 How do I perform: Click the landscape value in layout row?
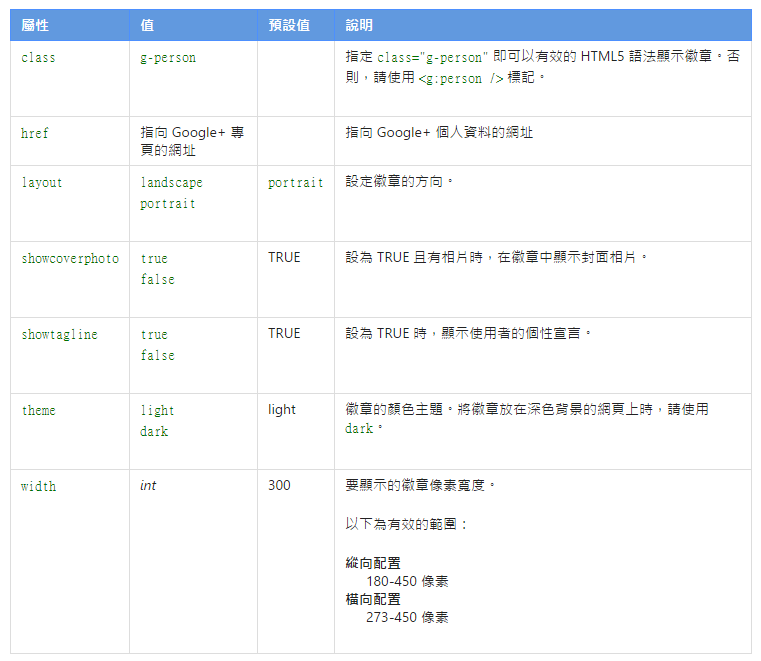(x=171, y=183)
